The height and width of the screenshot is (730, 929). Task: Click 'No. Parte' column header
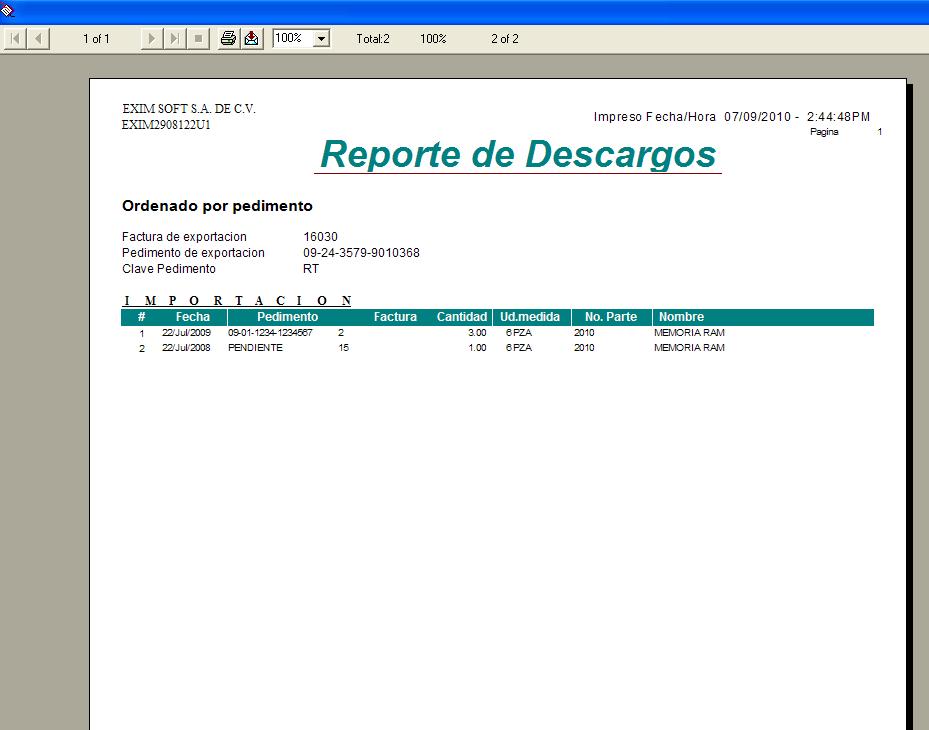pyautogui.click(x=611, y=317)
